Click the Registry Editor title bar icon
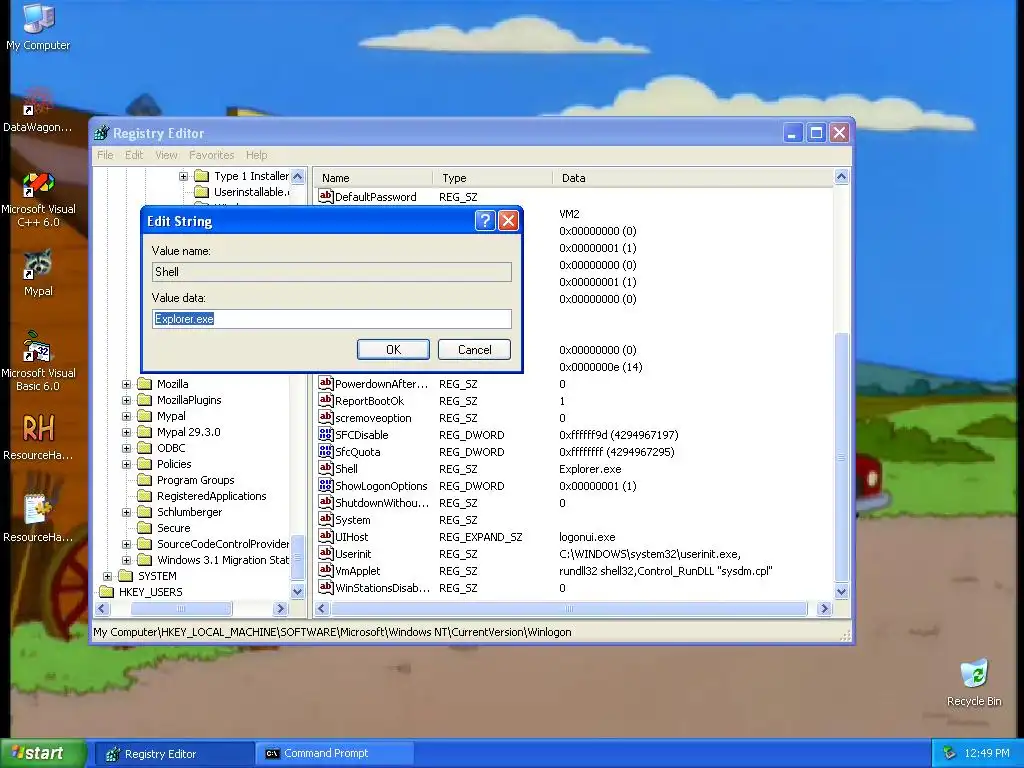This screenshot has width=1024, height=768. (x=101, y=133)
